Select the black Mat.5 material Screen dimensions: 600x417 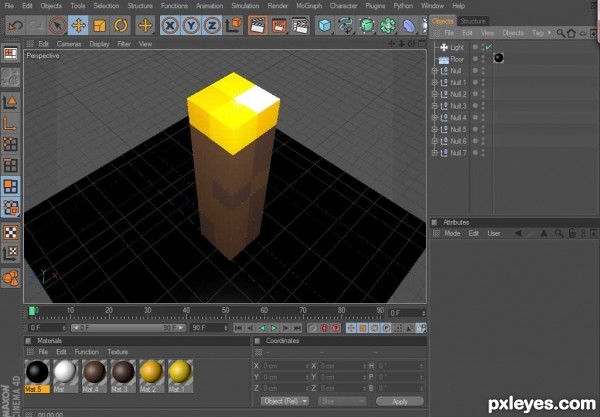point(37,376)
